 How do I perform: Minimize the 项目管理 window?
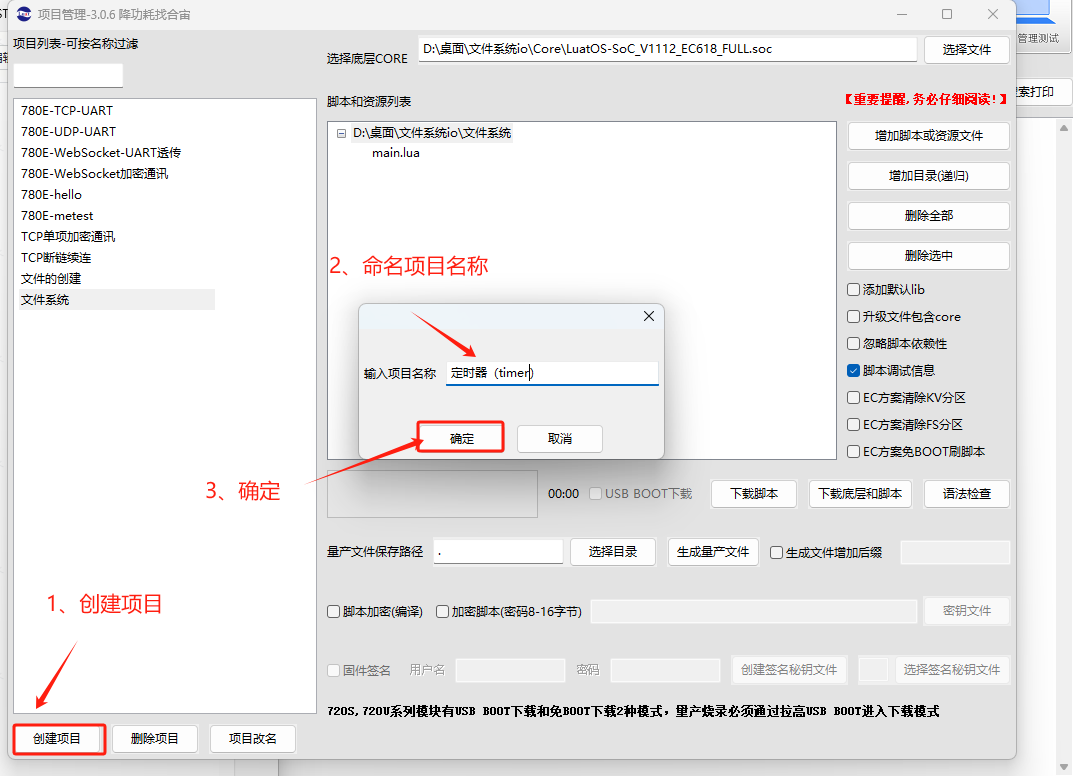(902, 14)
